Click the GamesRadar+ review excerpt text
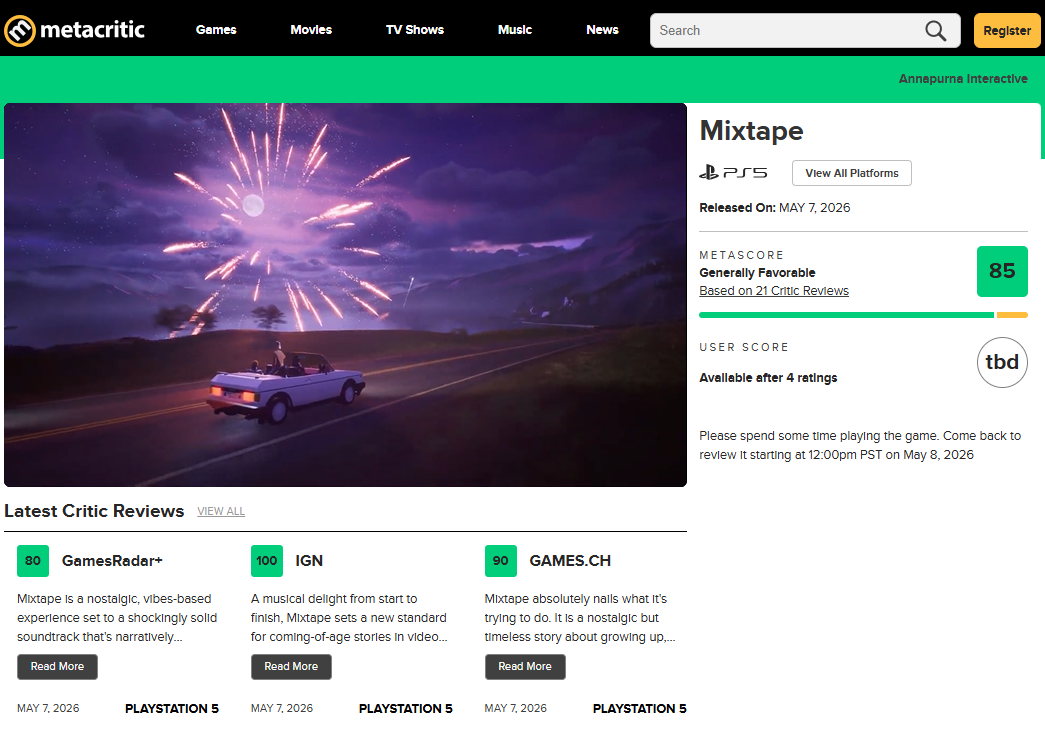 click(117, 618)
